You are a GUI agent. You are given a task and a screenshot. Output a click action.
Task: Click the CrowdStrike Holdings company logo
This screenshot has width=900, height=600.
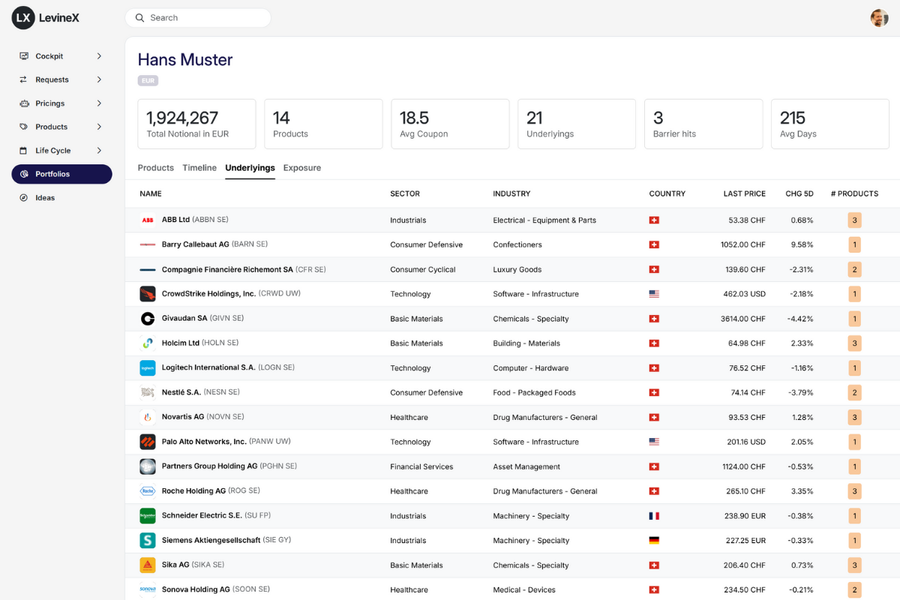(147, 294)
